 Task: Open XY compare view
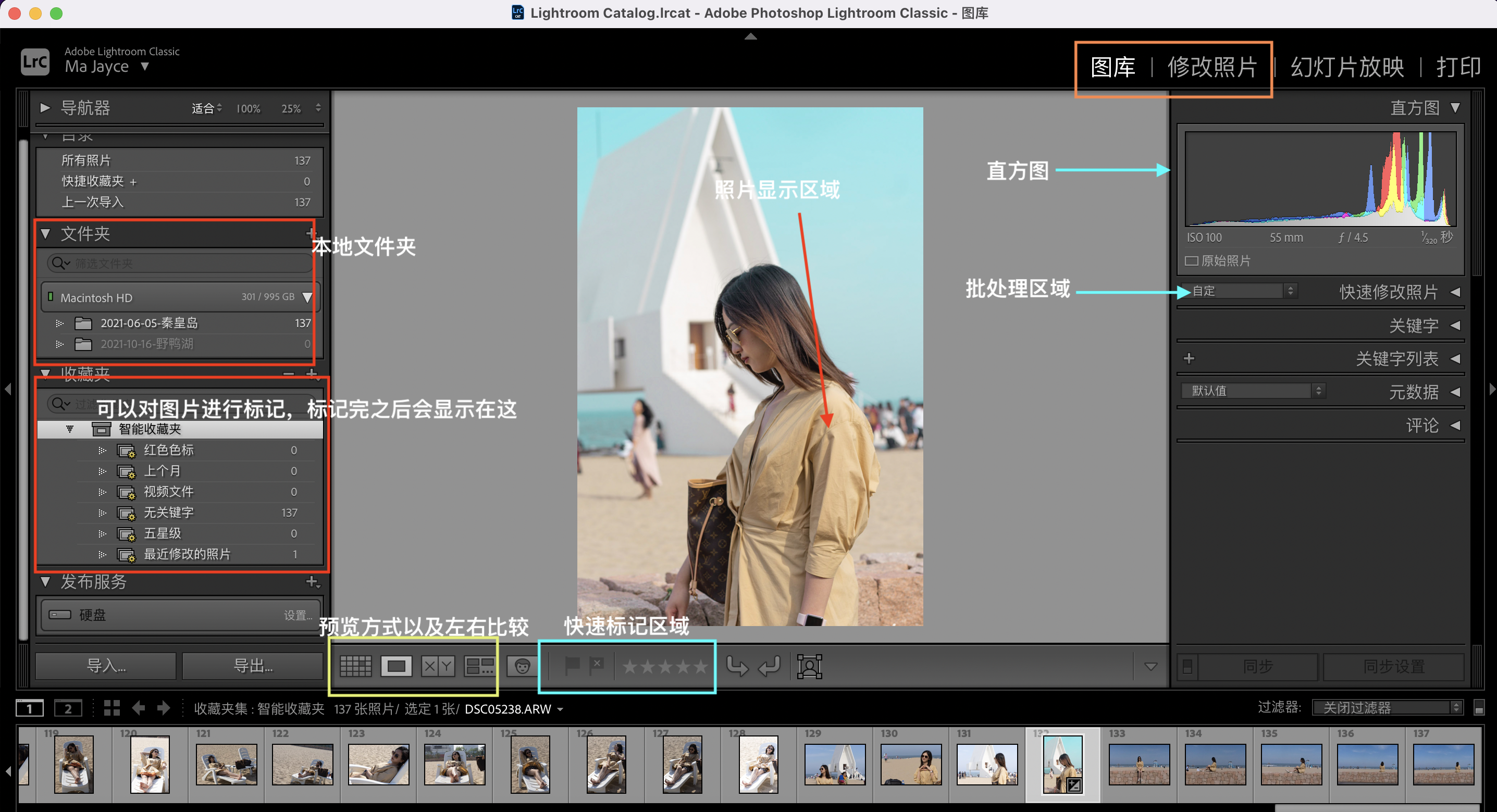(438, 666)
